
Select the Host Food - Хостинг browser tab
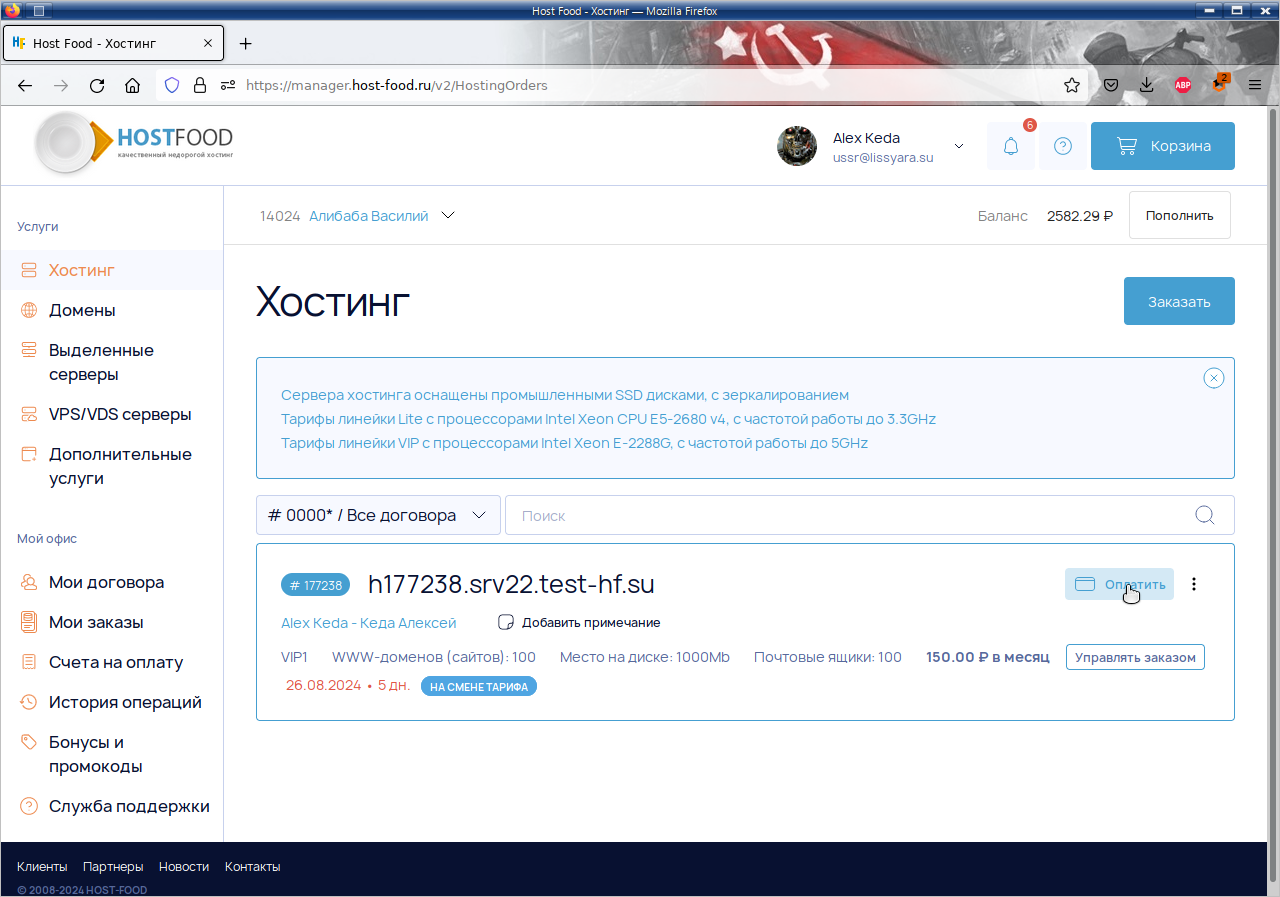[115, 44]
